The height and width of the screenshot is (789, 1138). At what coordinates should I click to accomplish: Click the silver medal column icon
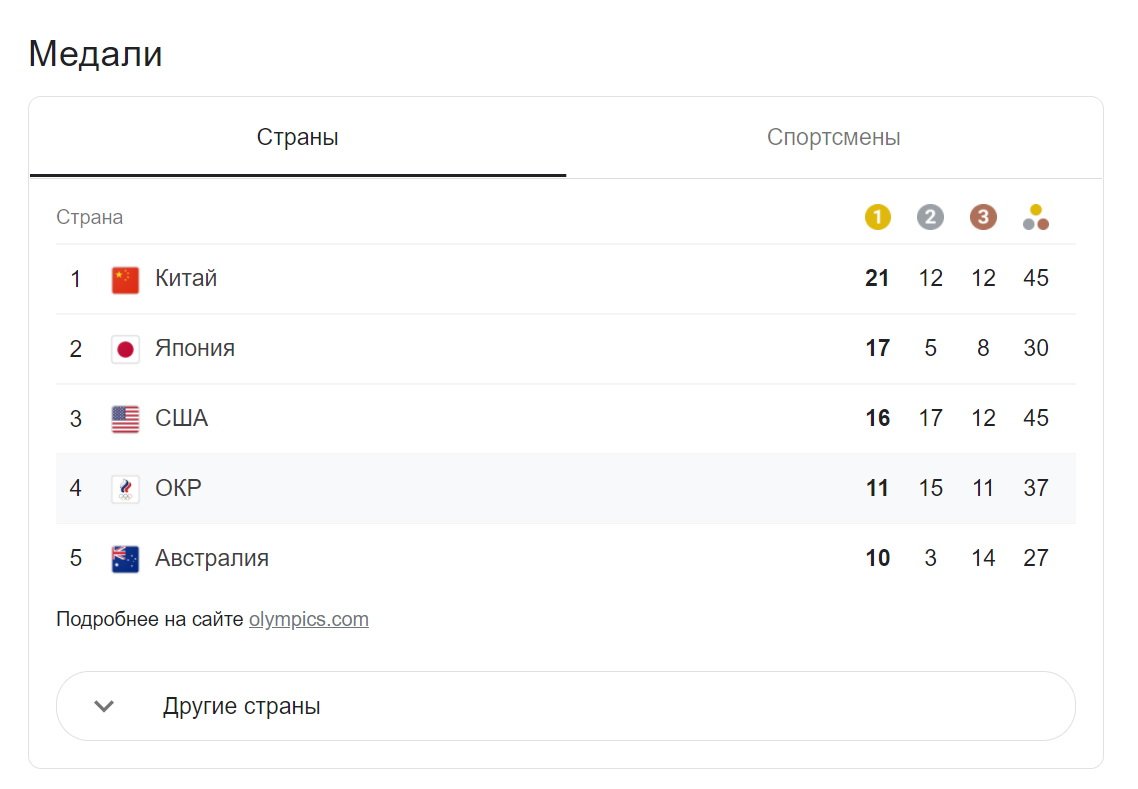(x=930, y=217)
